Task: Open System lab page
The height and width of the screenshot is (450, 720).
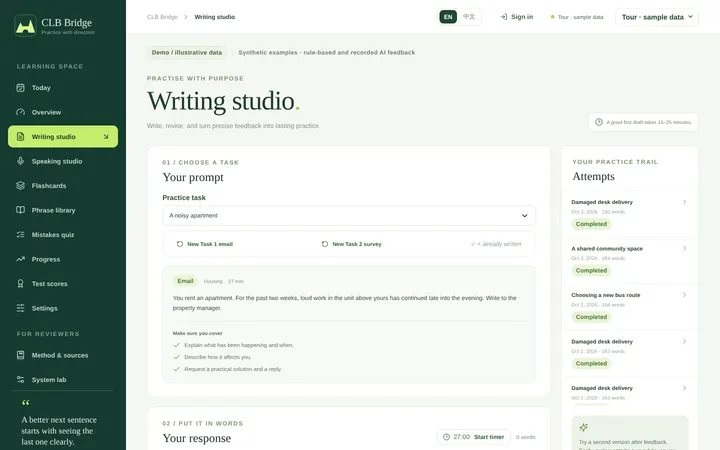Action: tap(63, 380)
